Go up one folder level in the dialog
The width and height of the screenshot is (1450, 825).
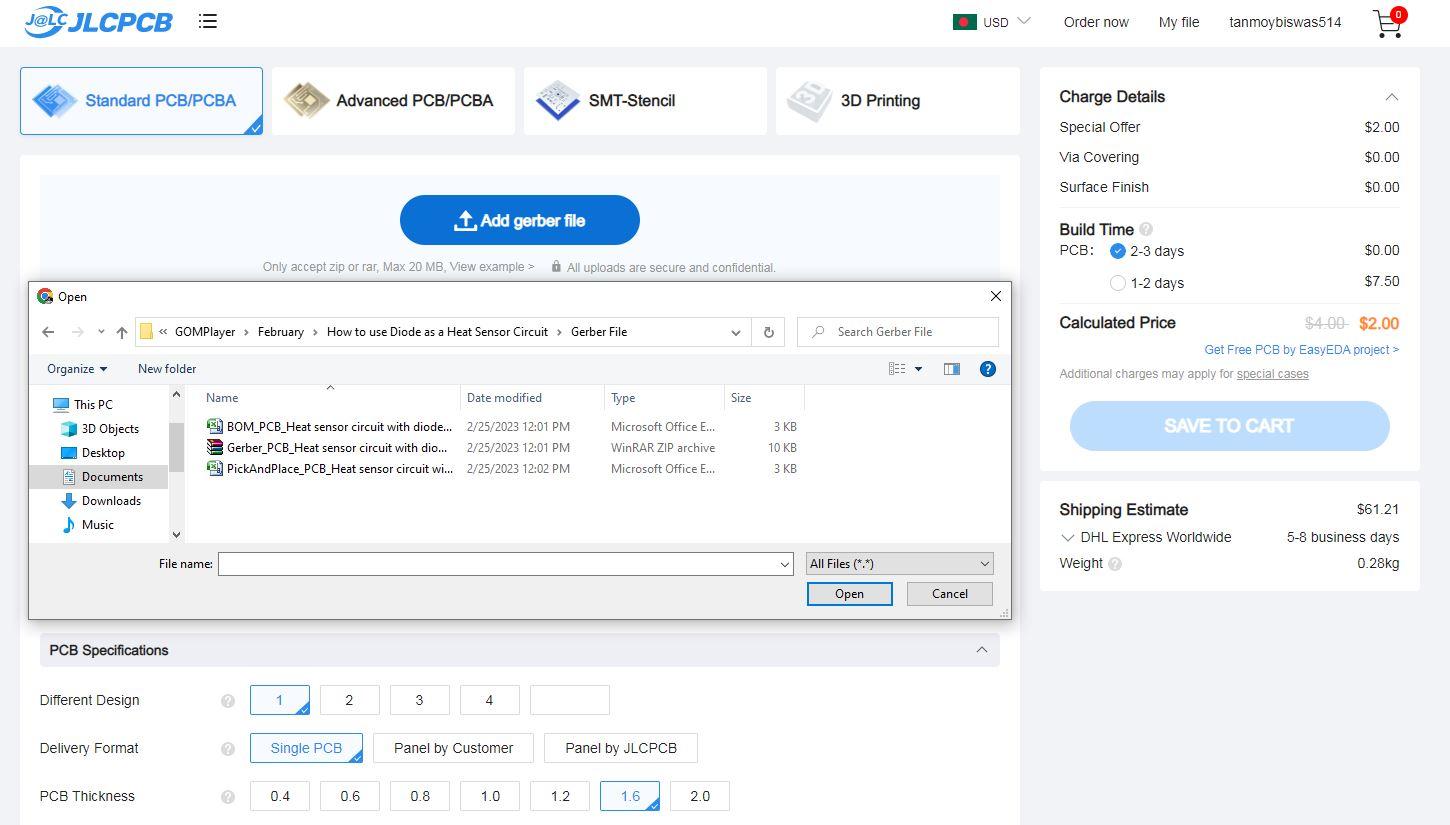(122, 332)
